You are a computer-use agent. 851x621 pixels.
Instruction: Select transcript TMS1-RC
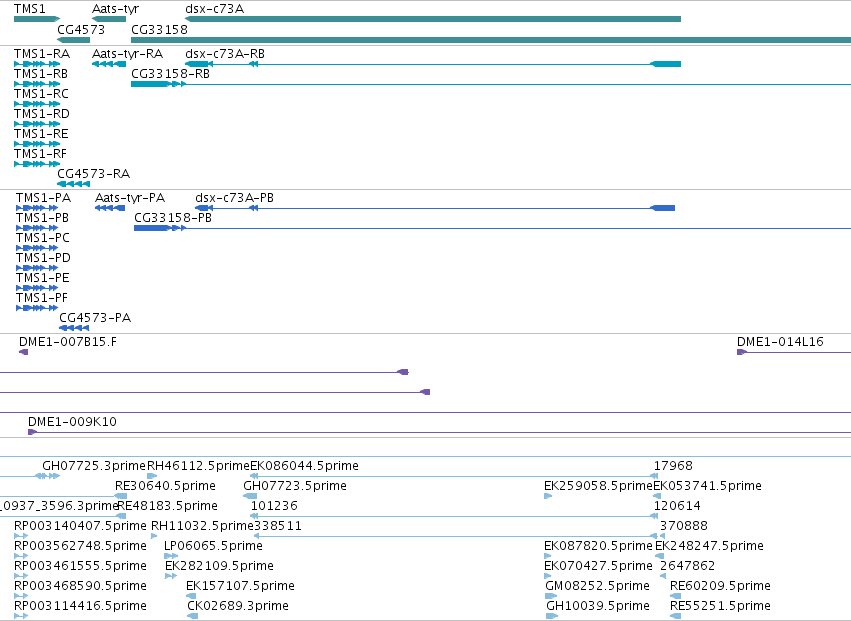[41, 94]
